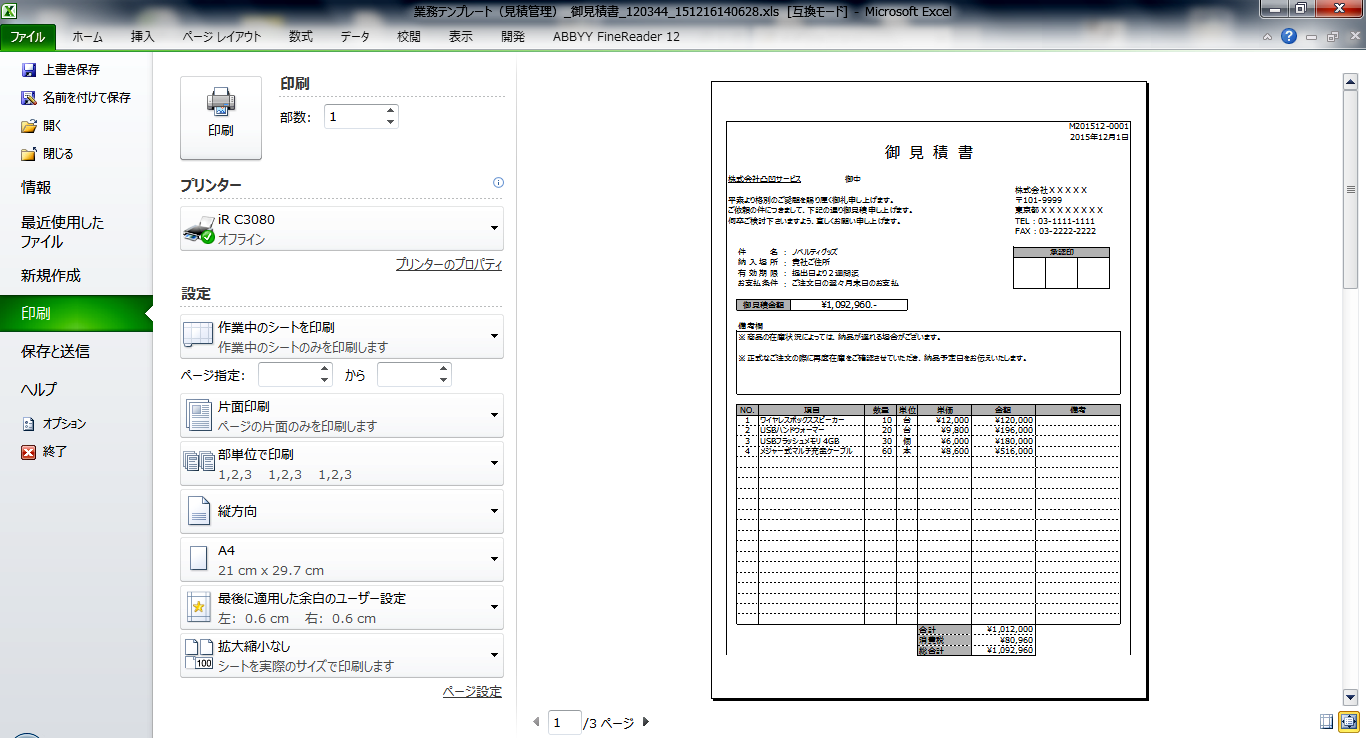Click the 上書き保存 save icon
The height and width of the screenshot is (738, 1366).
pyautogui.click(x=29, y=70)
